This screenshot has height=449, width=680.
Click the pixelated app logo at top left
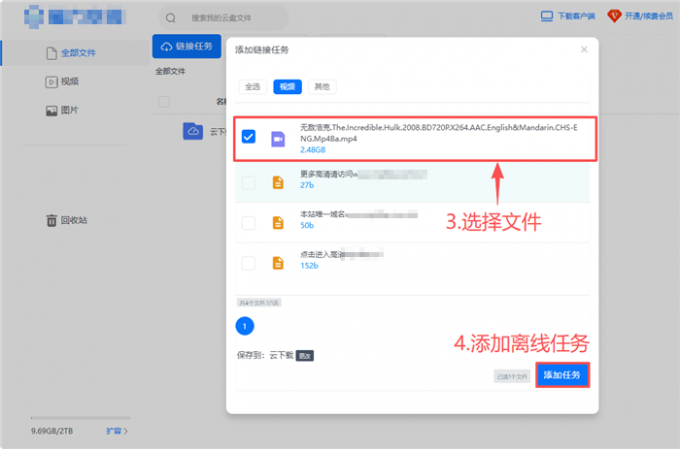(75, 17)
